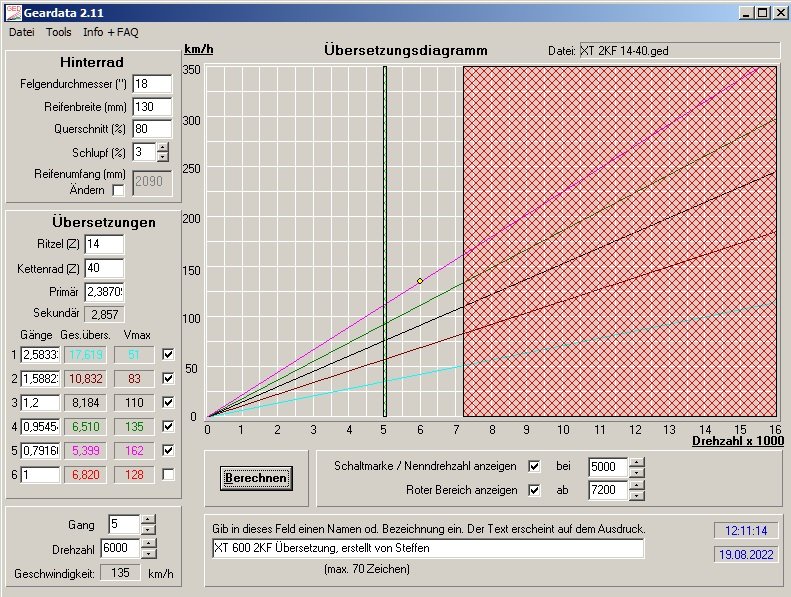Decrease the Gang value with down arrow
This screenshot has height=597, width=791.
149,530
